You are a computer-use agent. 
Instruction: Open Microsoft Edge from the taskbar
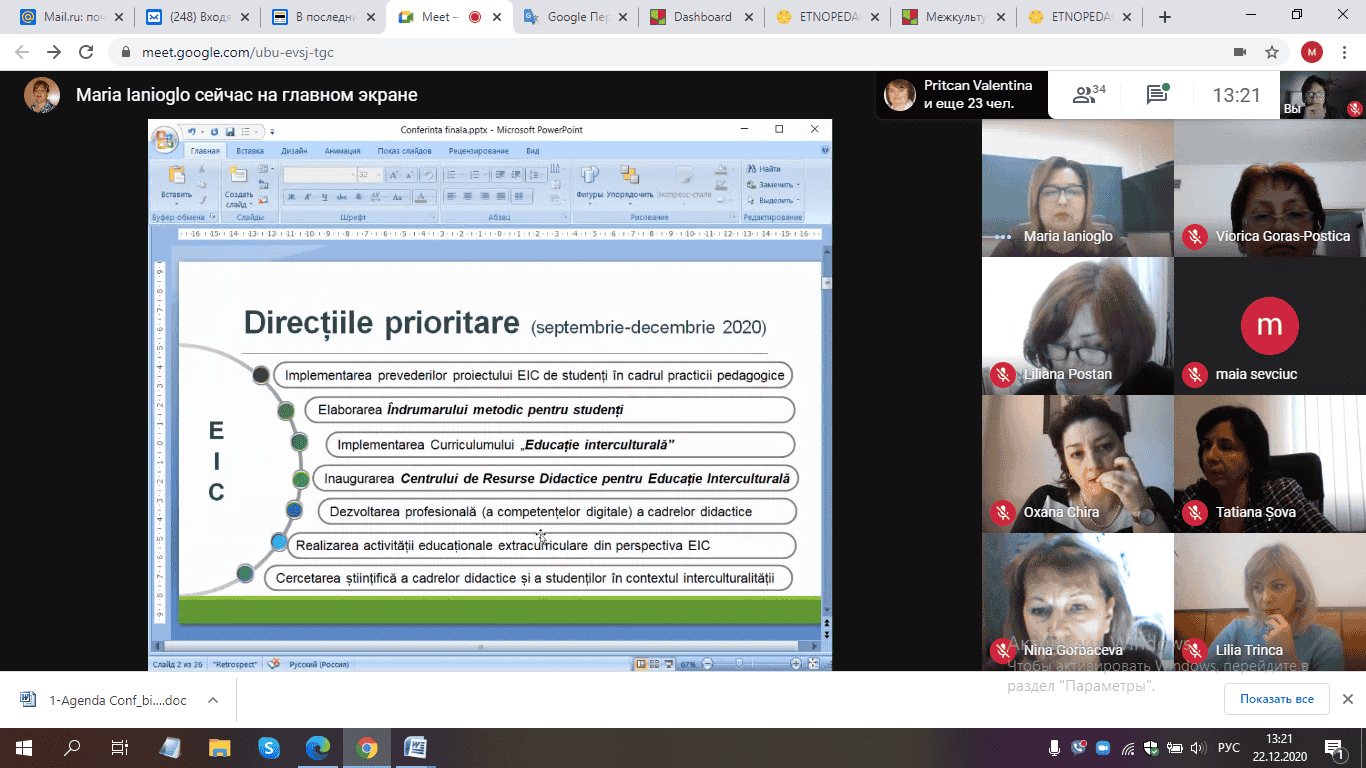(317, 747)
